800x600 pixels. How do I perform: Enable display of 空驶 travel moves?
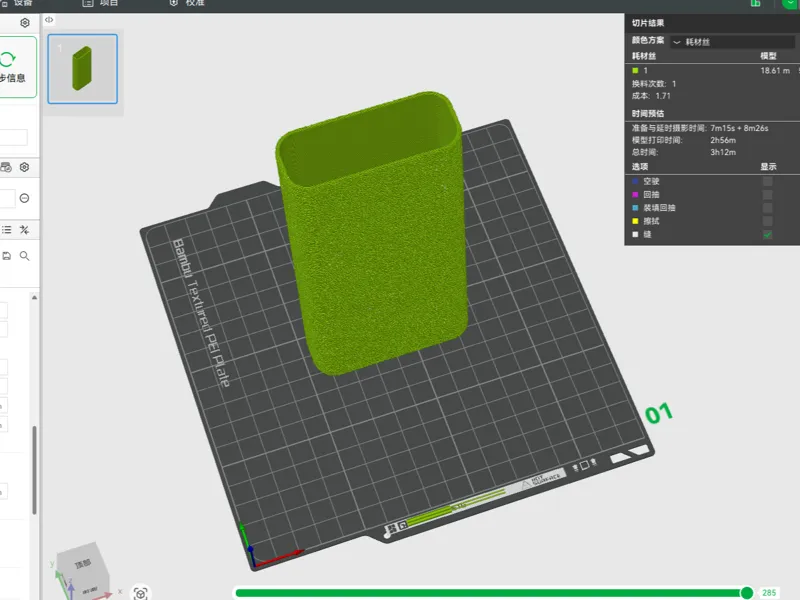(767, 181)
